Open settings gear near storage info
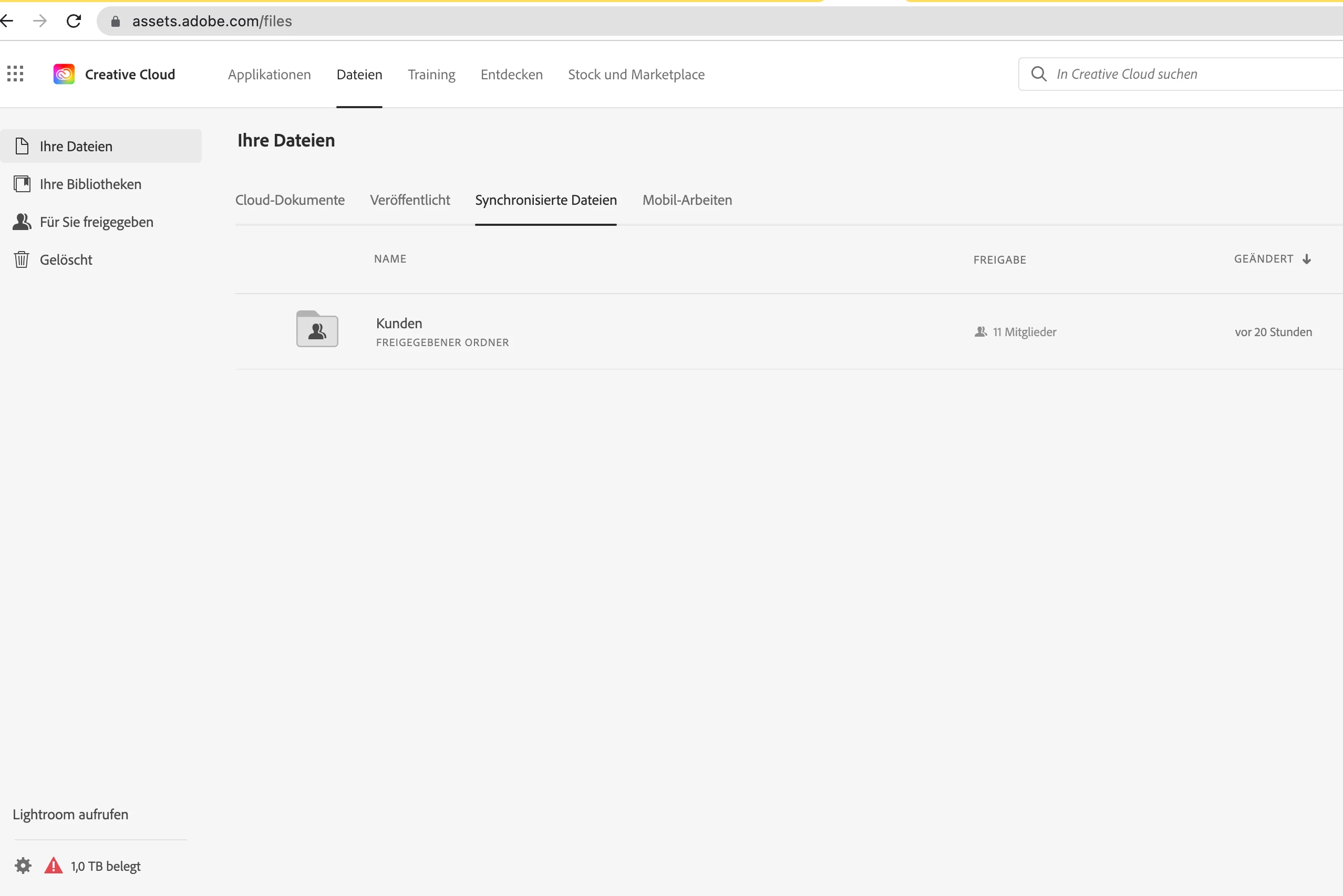 (x=23, y=866)
